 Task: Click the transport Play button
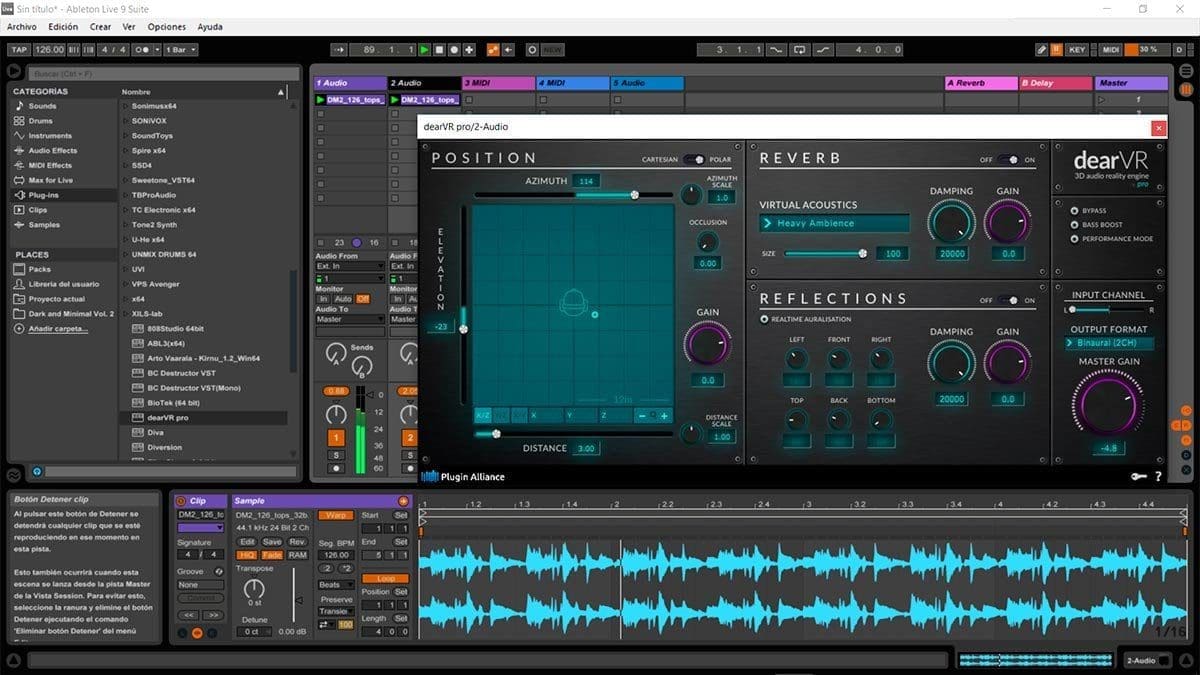point(424,49)
